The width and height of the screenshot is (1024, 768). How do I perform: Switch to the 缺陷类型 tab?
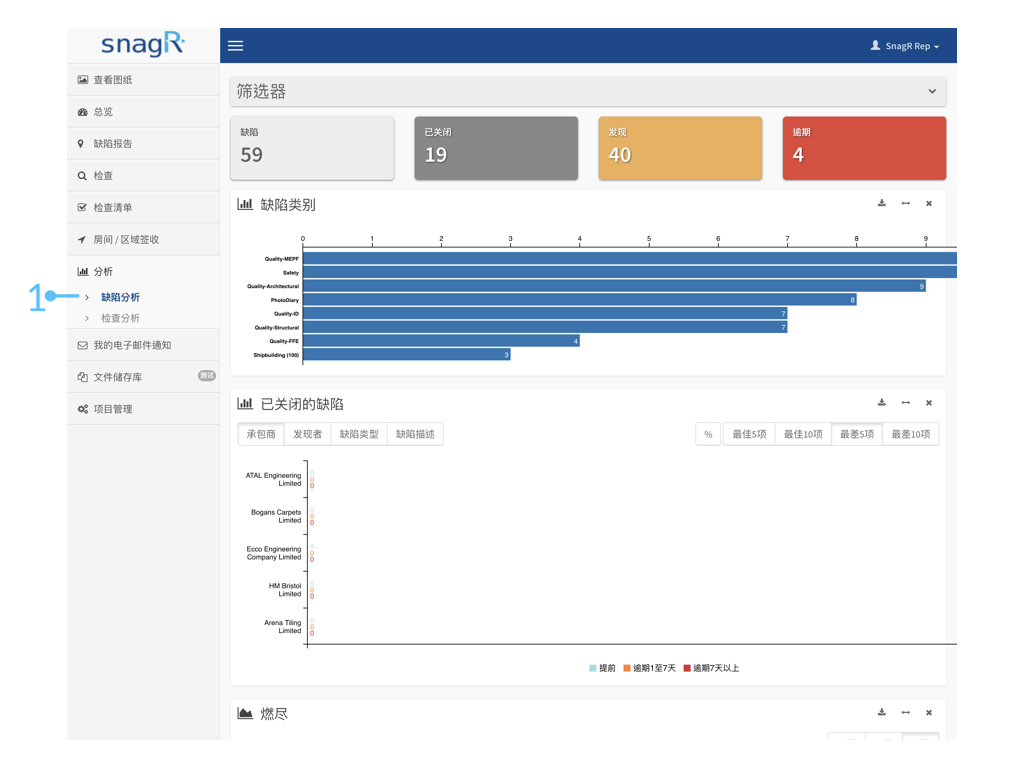pyautogui.click(x=359, y=434)
